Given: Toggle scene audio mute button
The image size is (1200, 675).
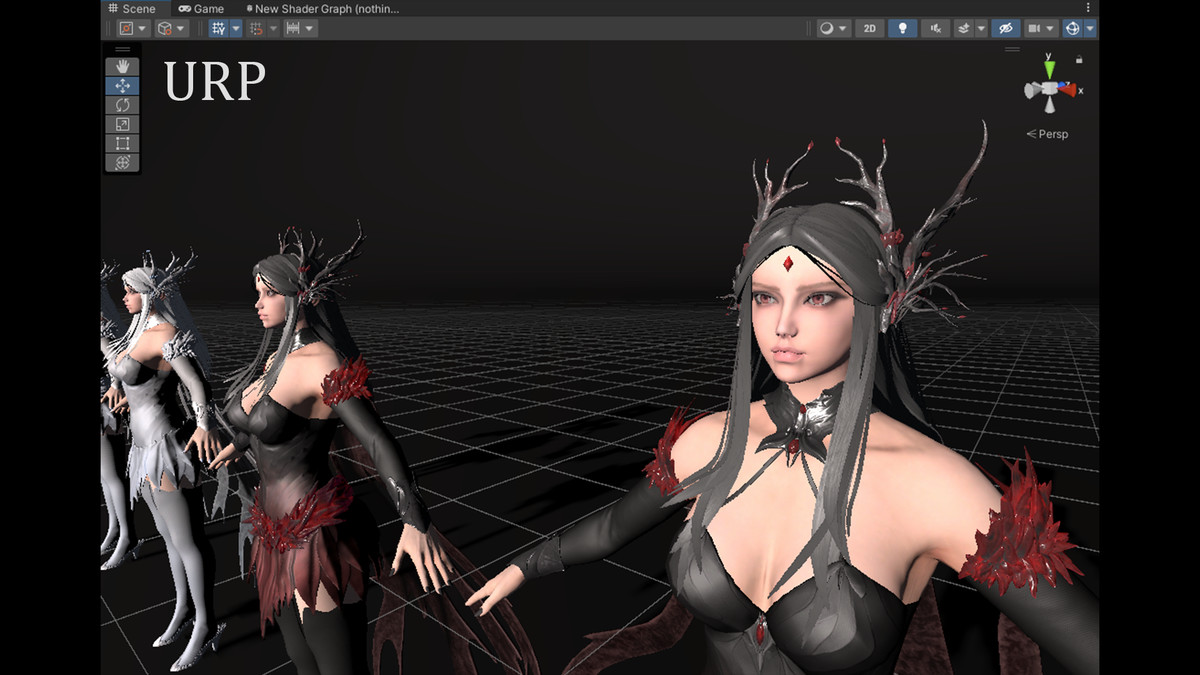Looking at the screenshot, I should coord(935,28).
